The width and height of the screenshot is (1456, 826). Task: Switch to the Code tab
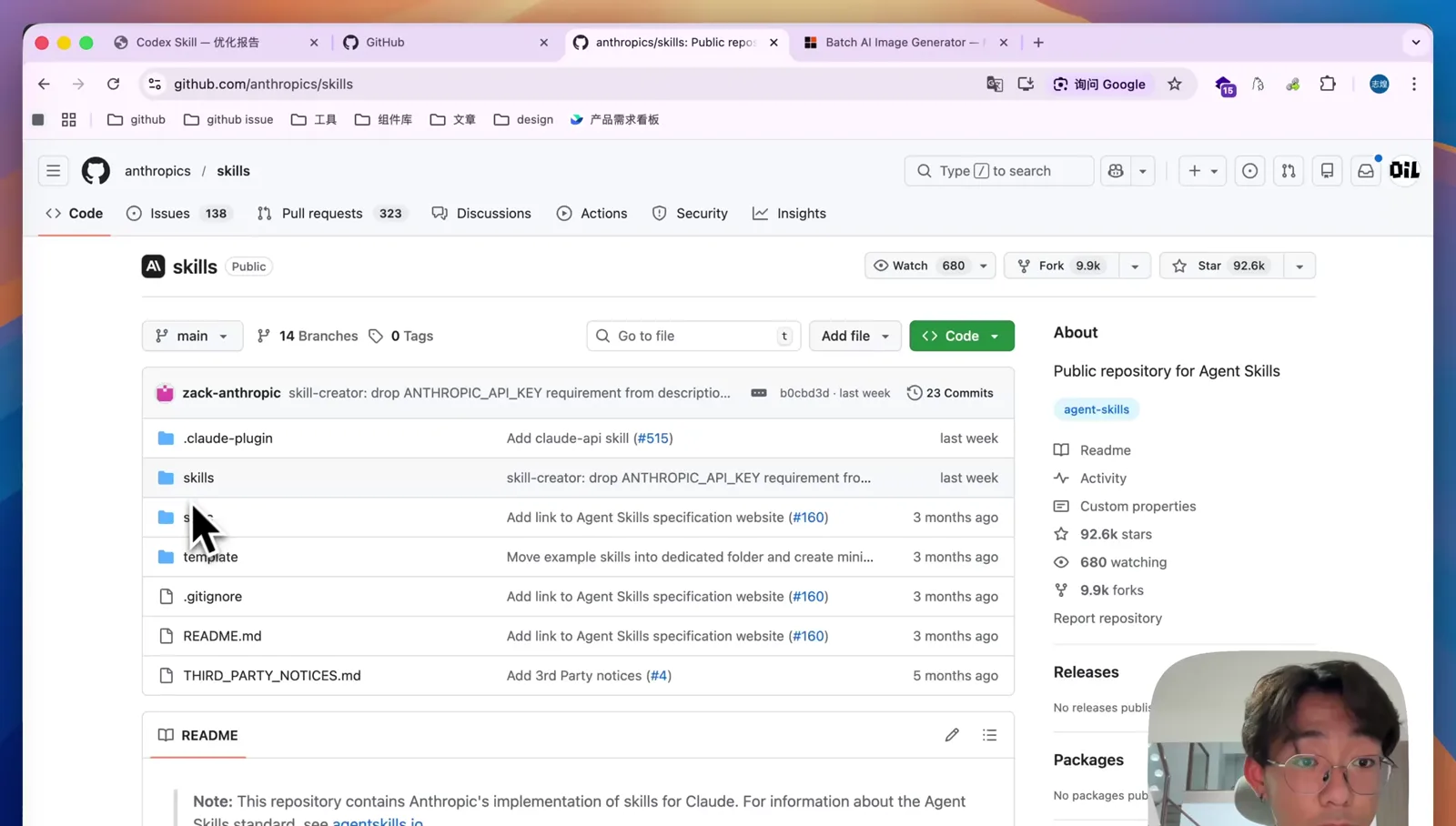(x=75, y=214)
